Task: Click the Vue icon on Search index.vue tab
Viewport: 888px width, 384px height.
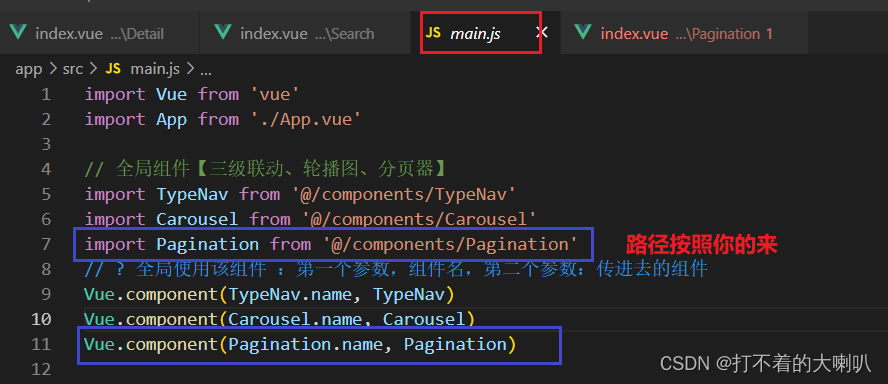Action: pyautogui.click(x=224, y=33)
